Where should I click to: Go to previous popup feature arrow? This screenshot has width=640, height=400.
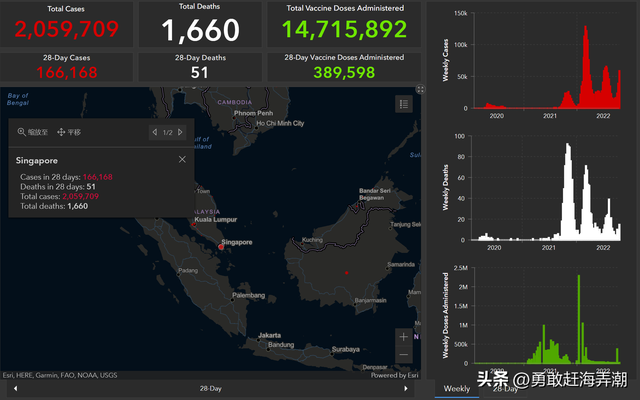[154, 132]
